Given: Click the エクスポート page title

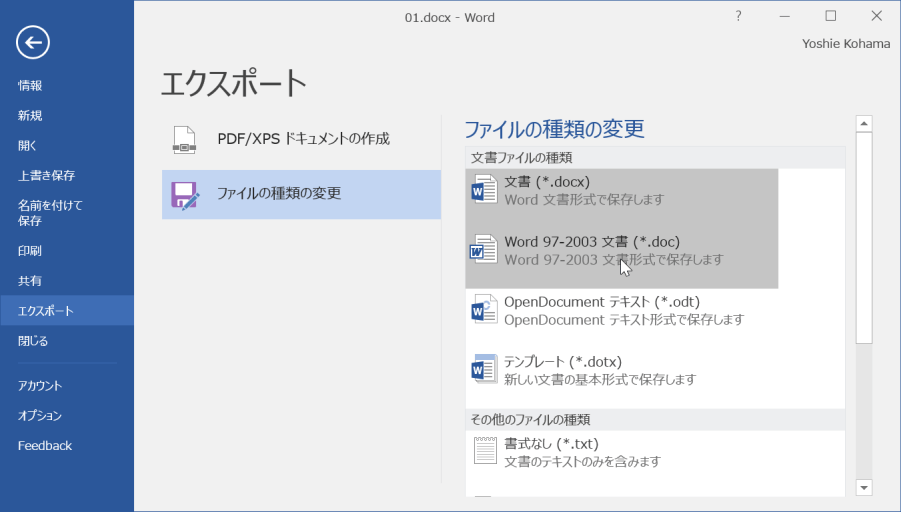Looking at the screenshot, I should (x=233, y=83).
